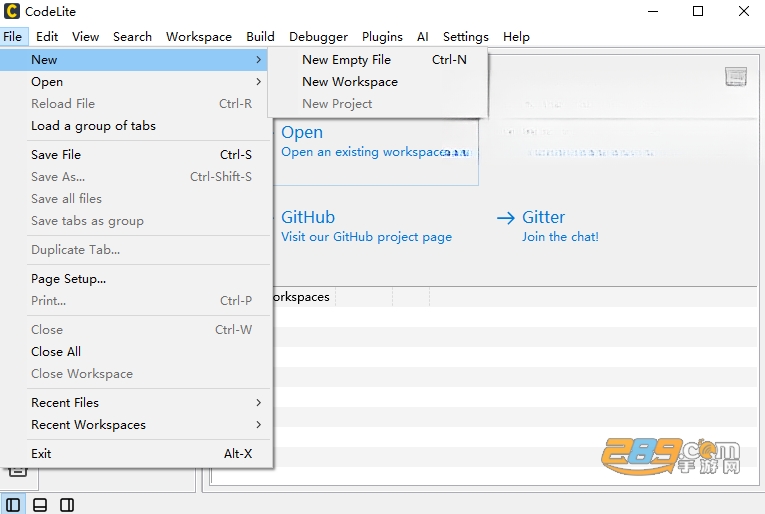Open the Debugger menu
The width and height of the screenshot is (765, 514).
tap(318, 37)
